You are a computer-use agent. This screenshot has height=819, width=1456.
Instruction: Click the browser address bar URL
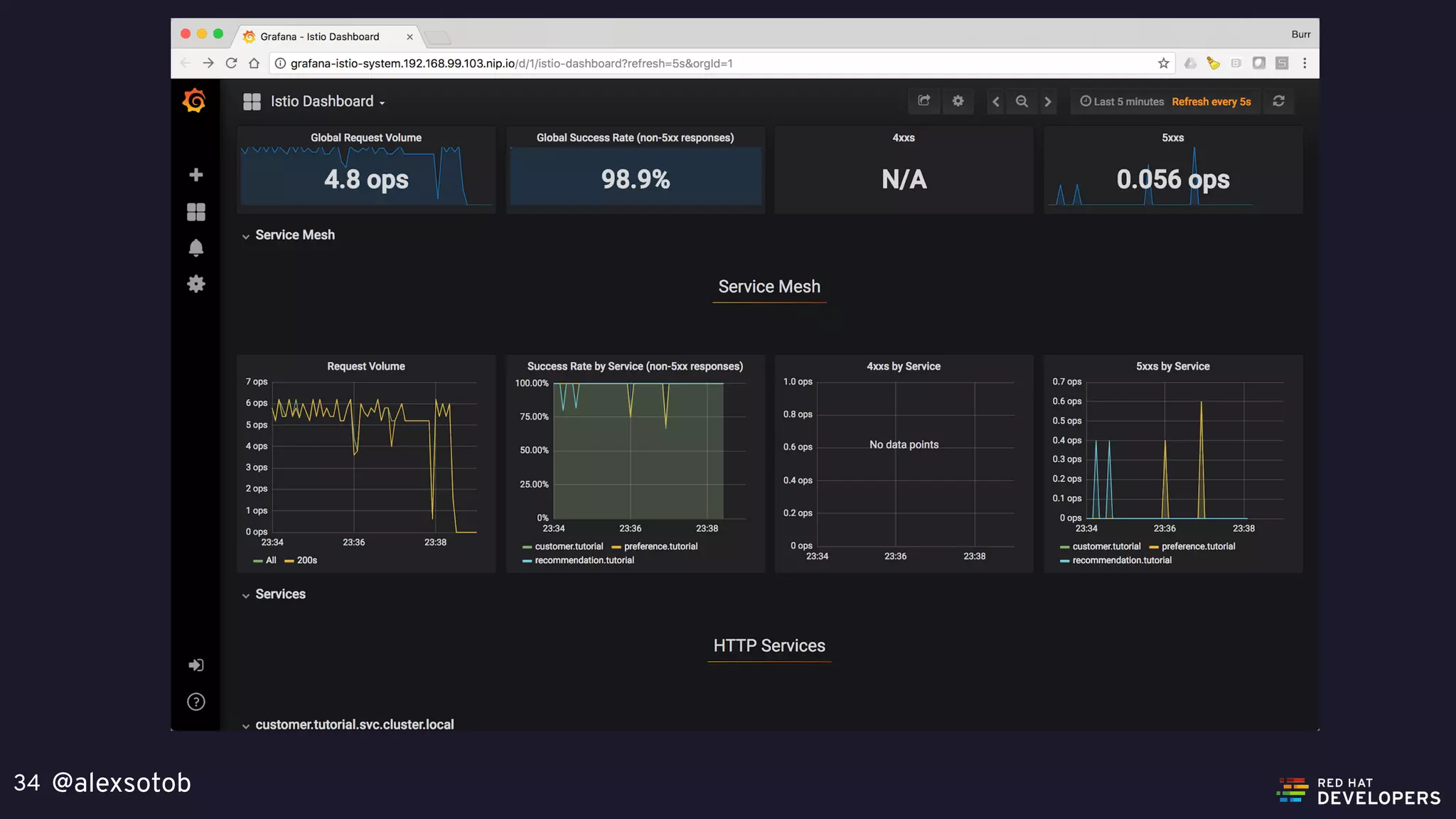pyautogui.click(x=511, y=63)
